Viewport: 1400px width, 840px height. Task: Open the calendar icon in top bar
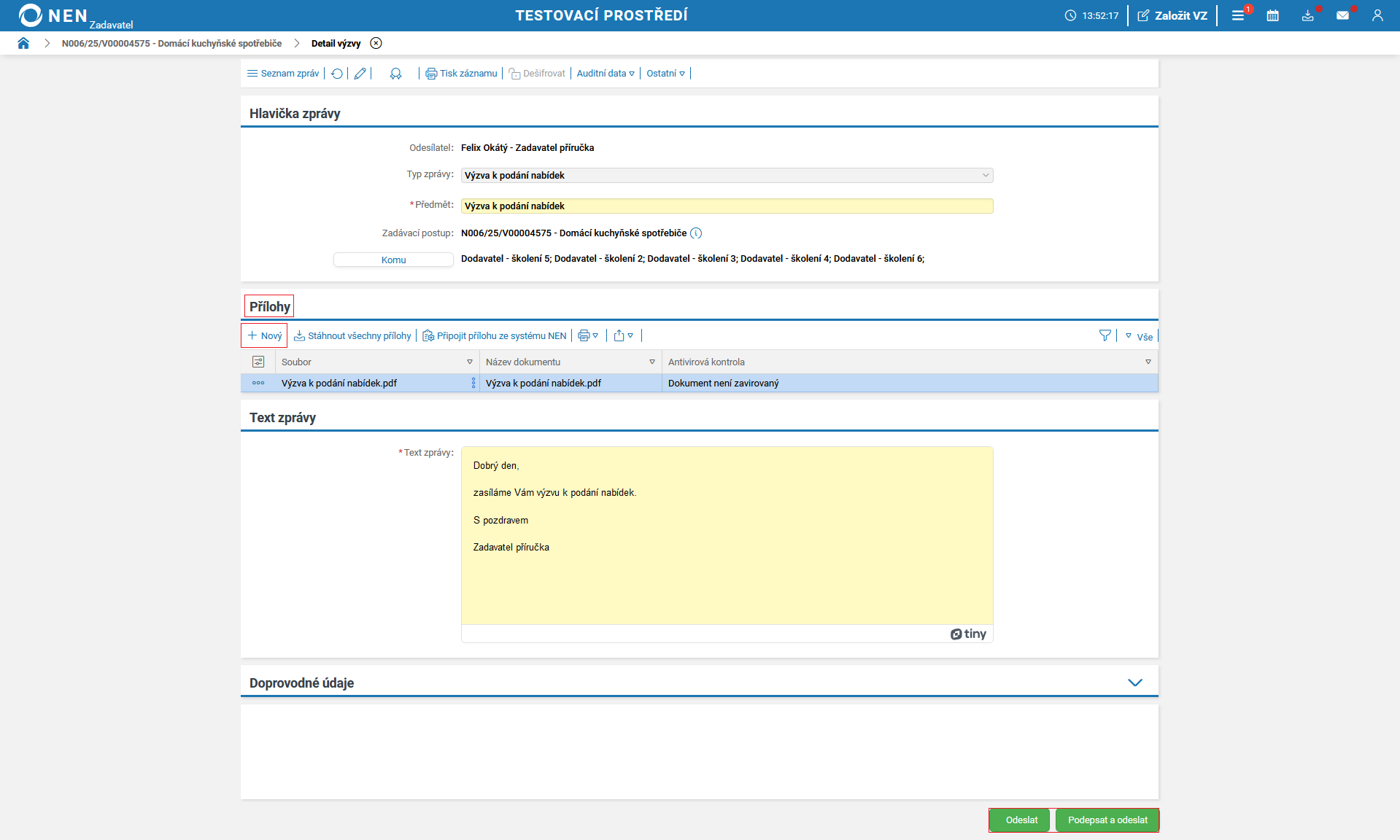coord(1272,15)
